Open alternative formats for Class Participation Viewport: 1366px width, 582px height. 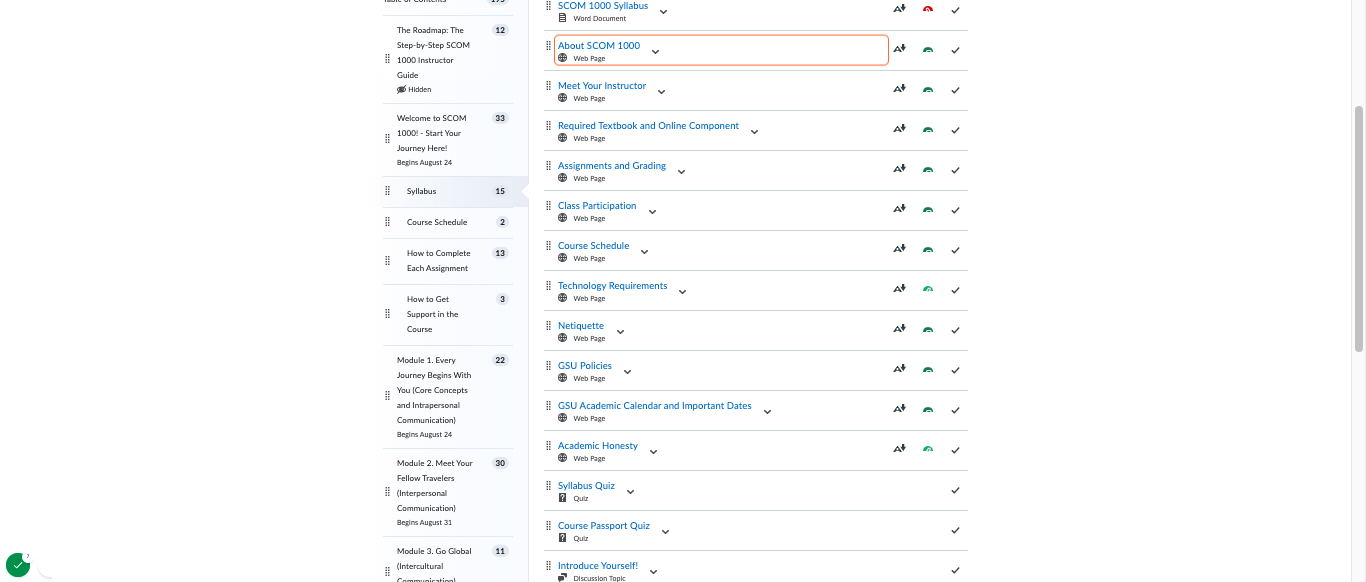(x=899, y=208)
